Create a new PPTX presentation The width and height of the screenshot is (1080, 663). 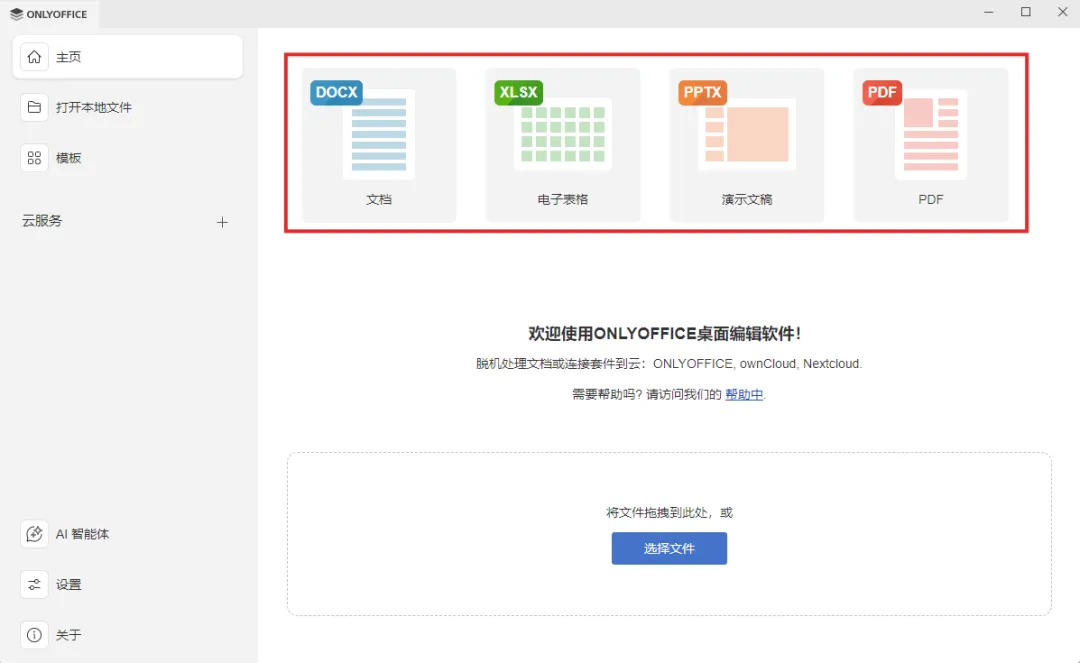[747, 145]
